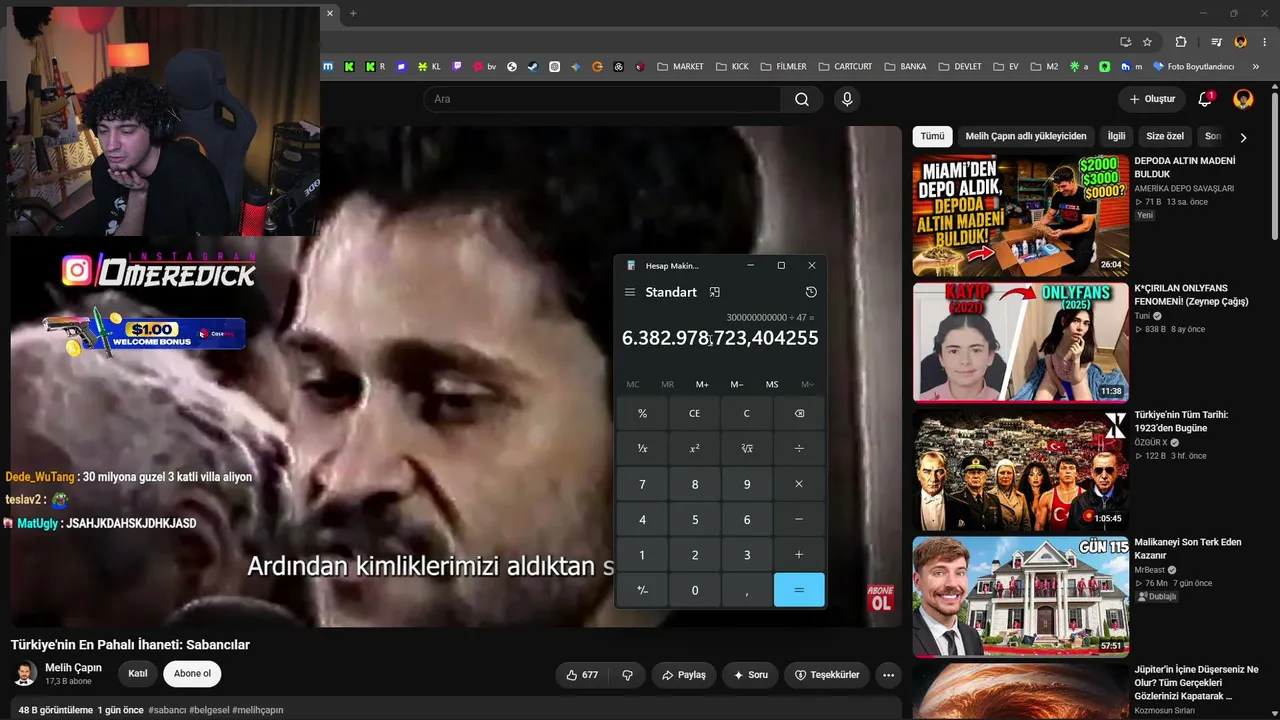Select the 'İlgili' filter chip
The width and height of the screenshot is (1280, 720).
point(1116,136)
